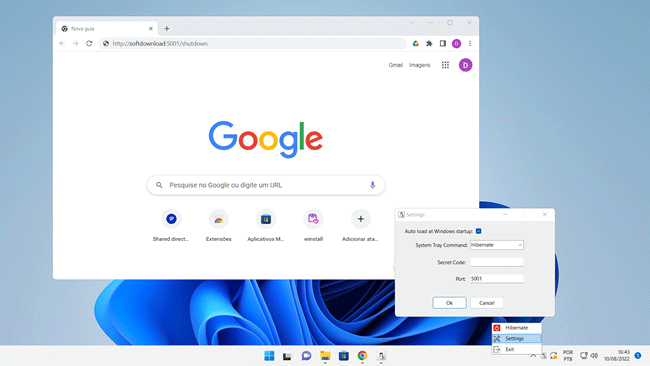Open the notification badge in tray

[x=638, y=356]
